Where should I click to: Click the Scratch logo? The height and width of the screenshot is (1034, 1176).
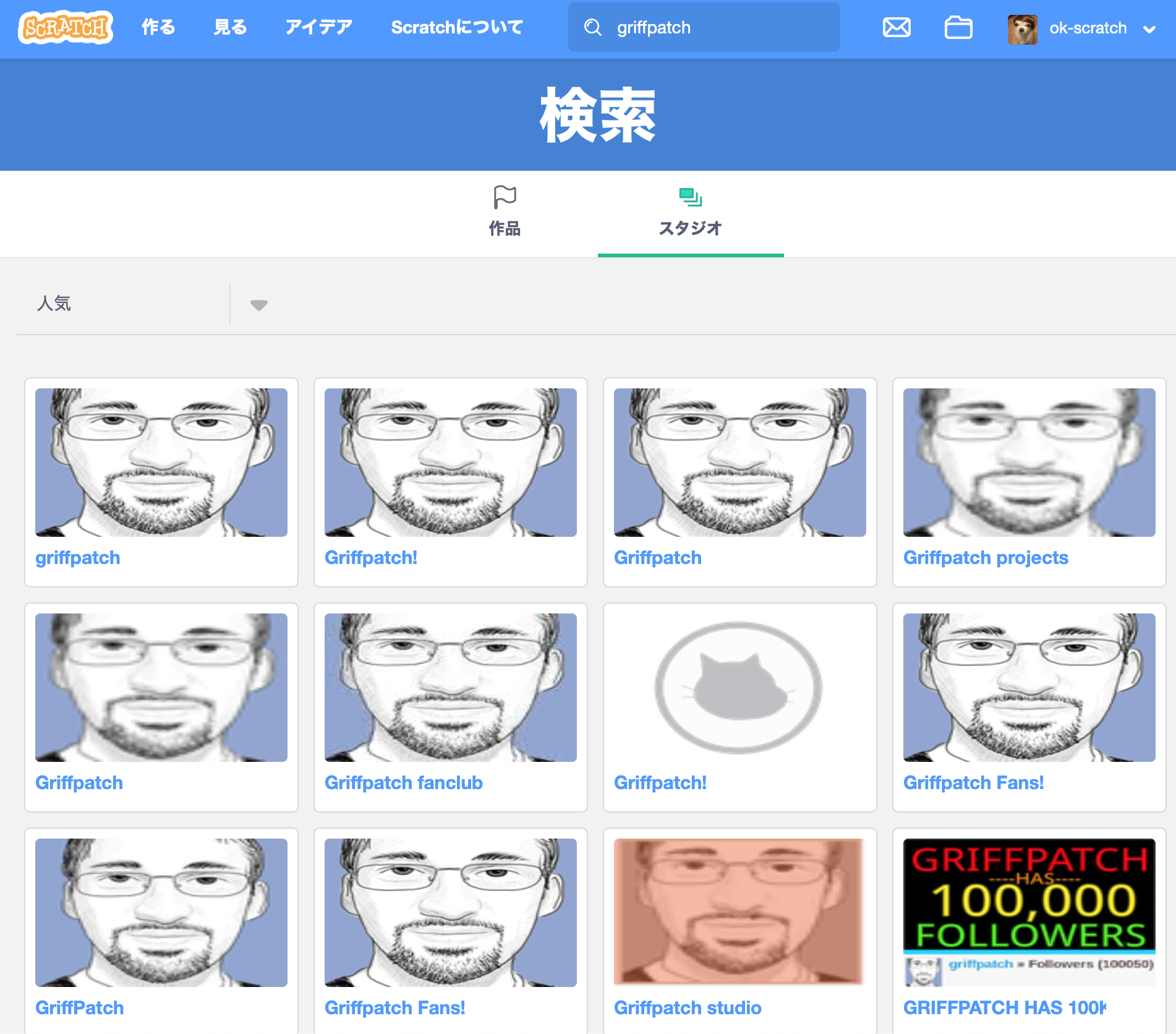pyautogui.click(x=66, y=28)
